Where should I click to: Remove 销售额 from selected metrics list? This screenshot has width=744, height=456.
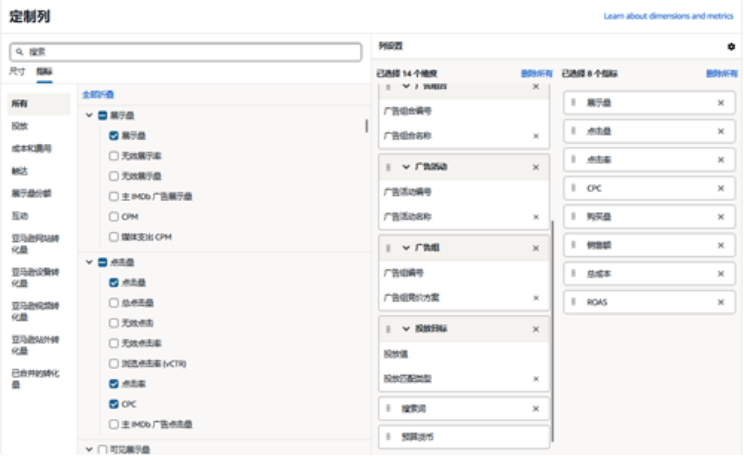(720, 245)
